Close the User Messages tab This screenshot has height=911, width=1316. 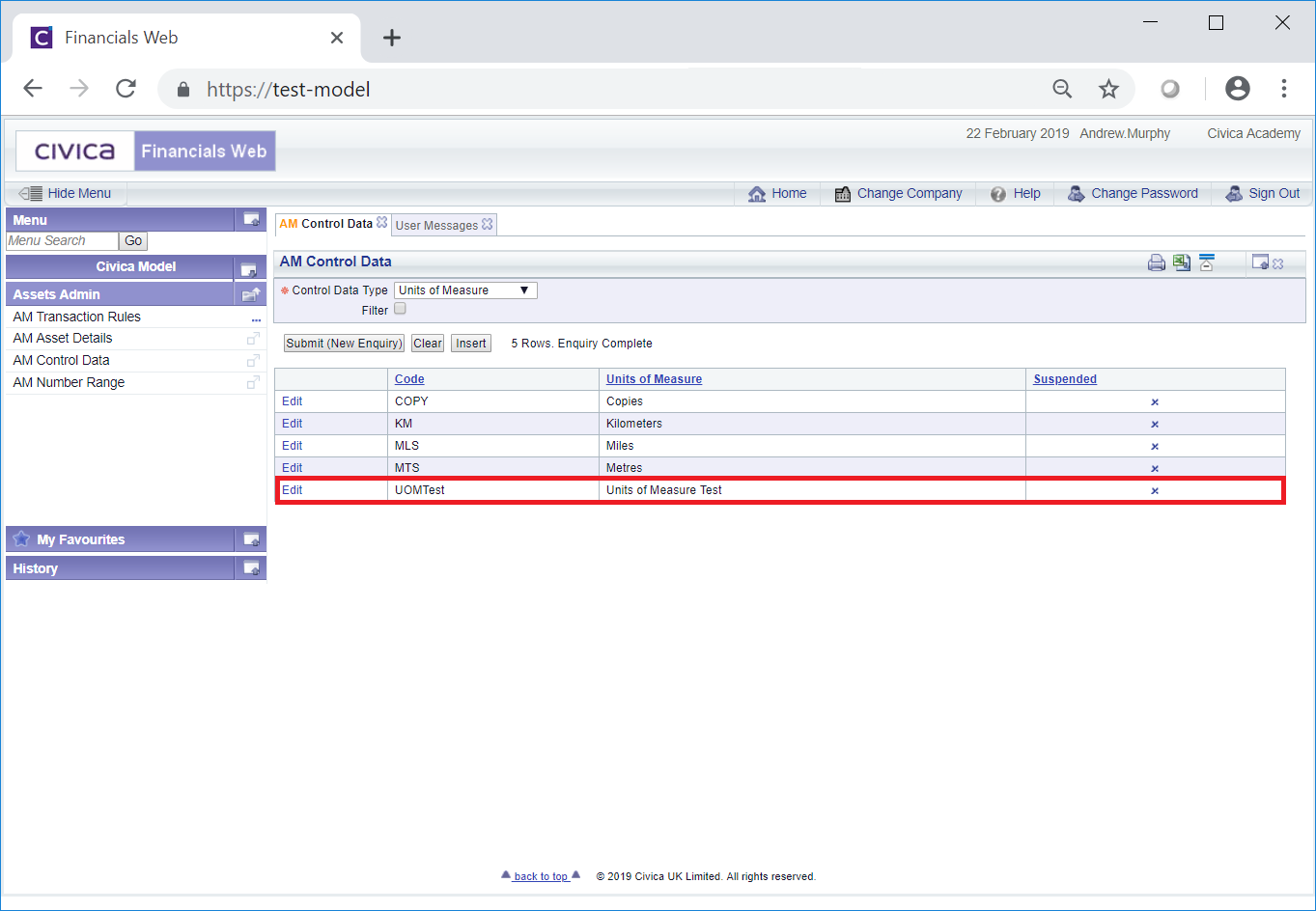tap(488, 224)
